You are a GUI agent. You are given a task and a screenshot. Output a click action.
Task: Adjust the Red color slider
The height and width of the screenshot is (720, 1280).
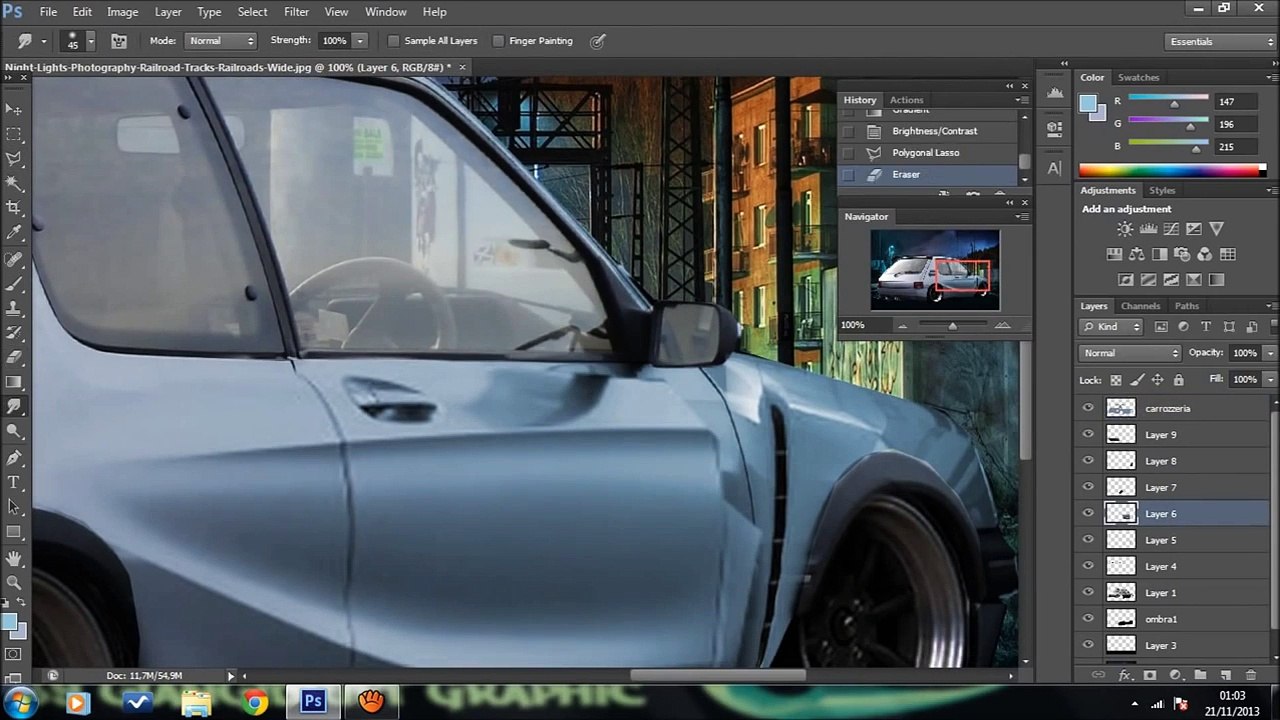tap(1174, 104)
